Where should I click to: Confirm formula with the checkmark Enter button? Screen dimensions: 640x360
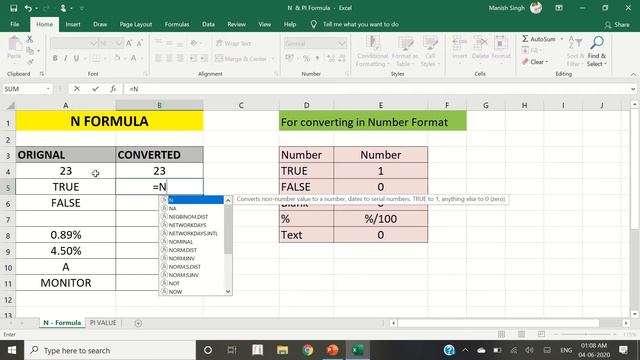click(95, 89)
